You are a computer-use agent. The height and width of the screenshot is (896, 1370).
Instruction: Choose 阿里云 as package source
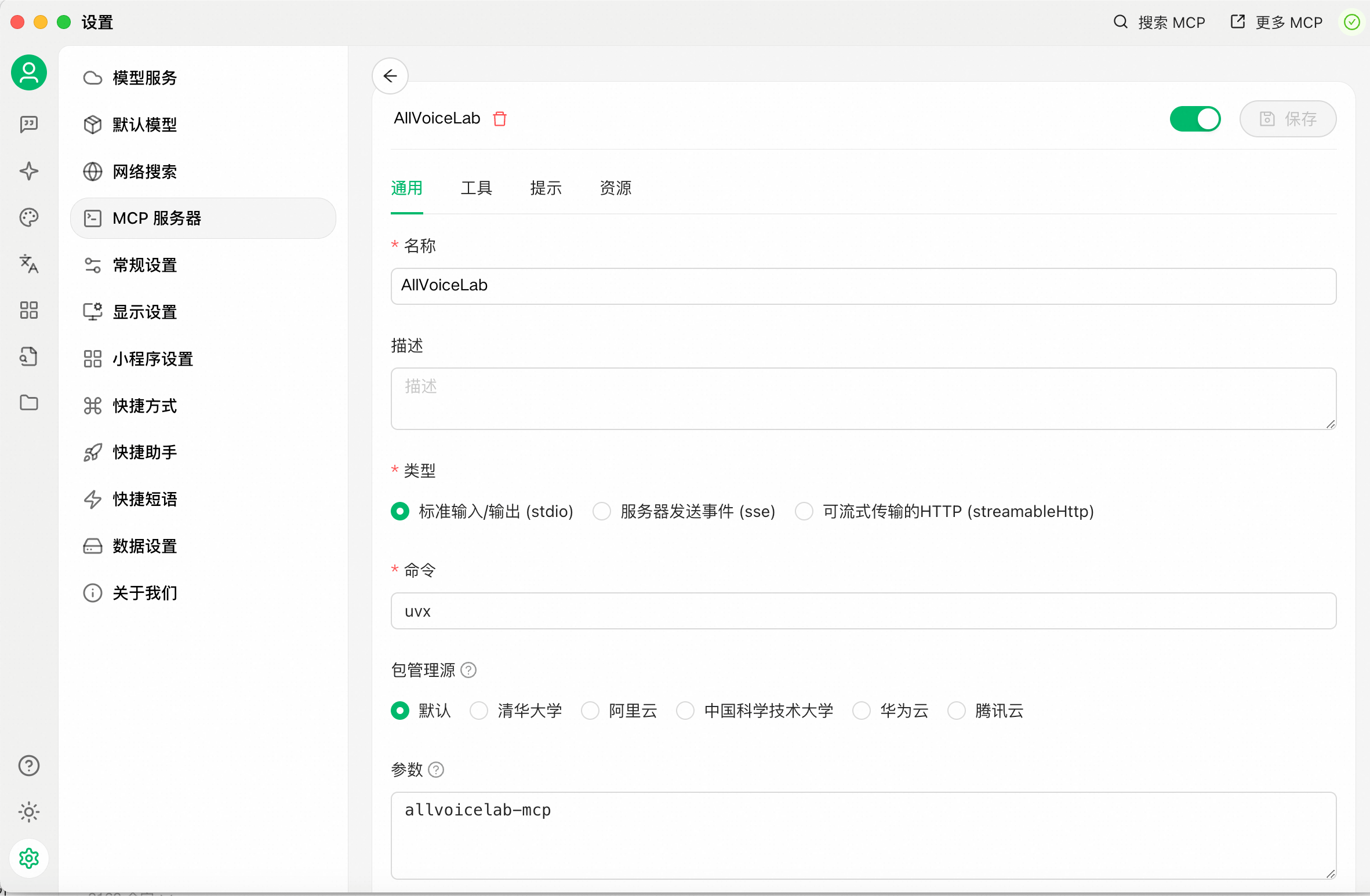(x=590, y=711)
